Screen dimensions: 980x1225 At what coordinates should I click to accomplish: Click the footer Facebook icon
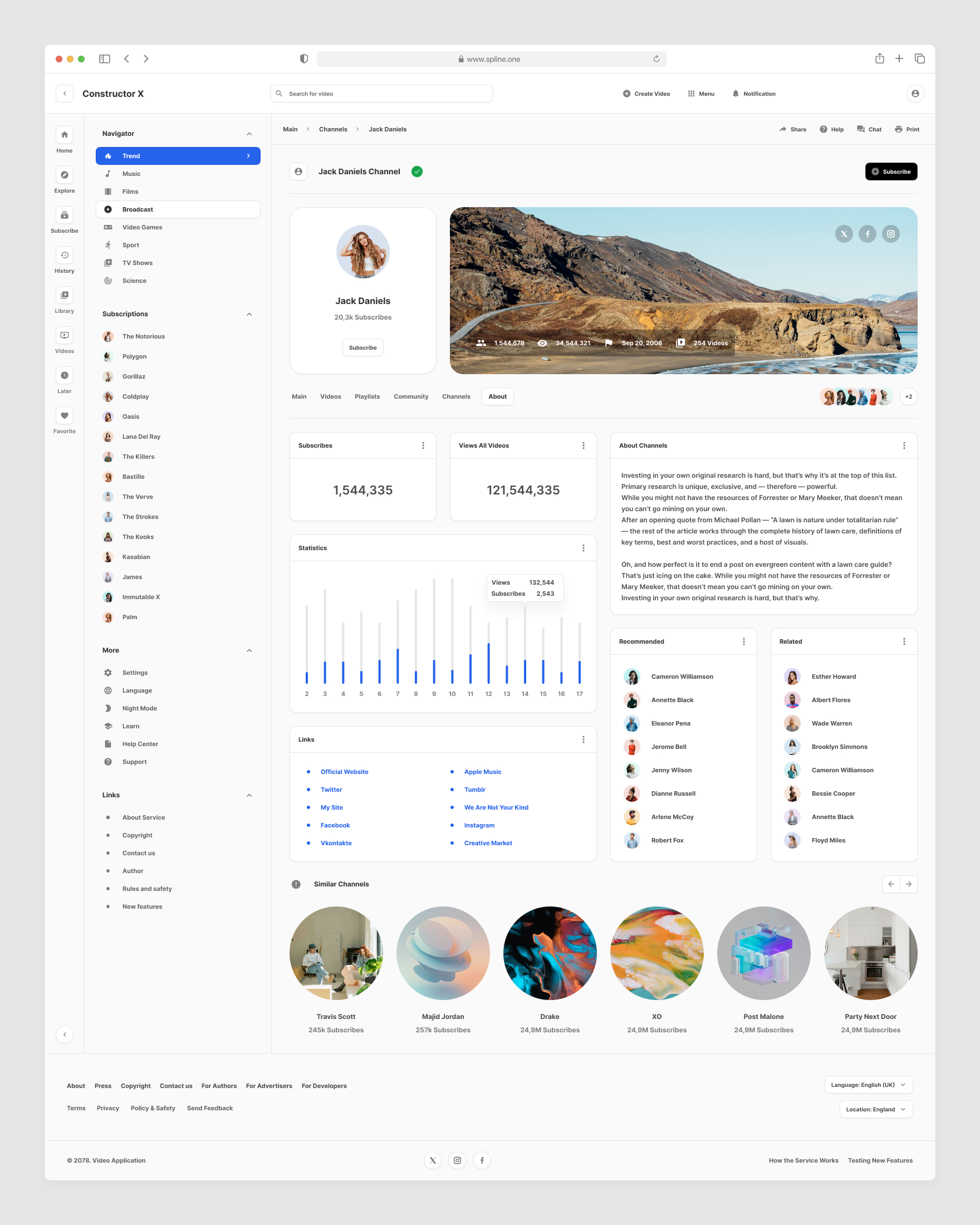(482, 1160)
